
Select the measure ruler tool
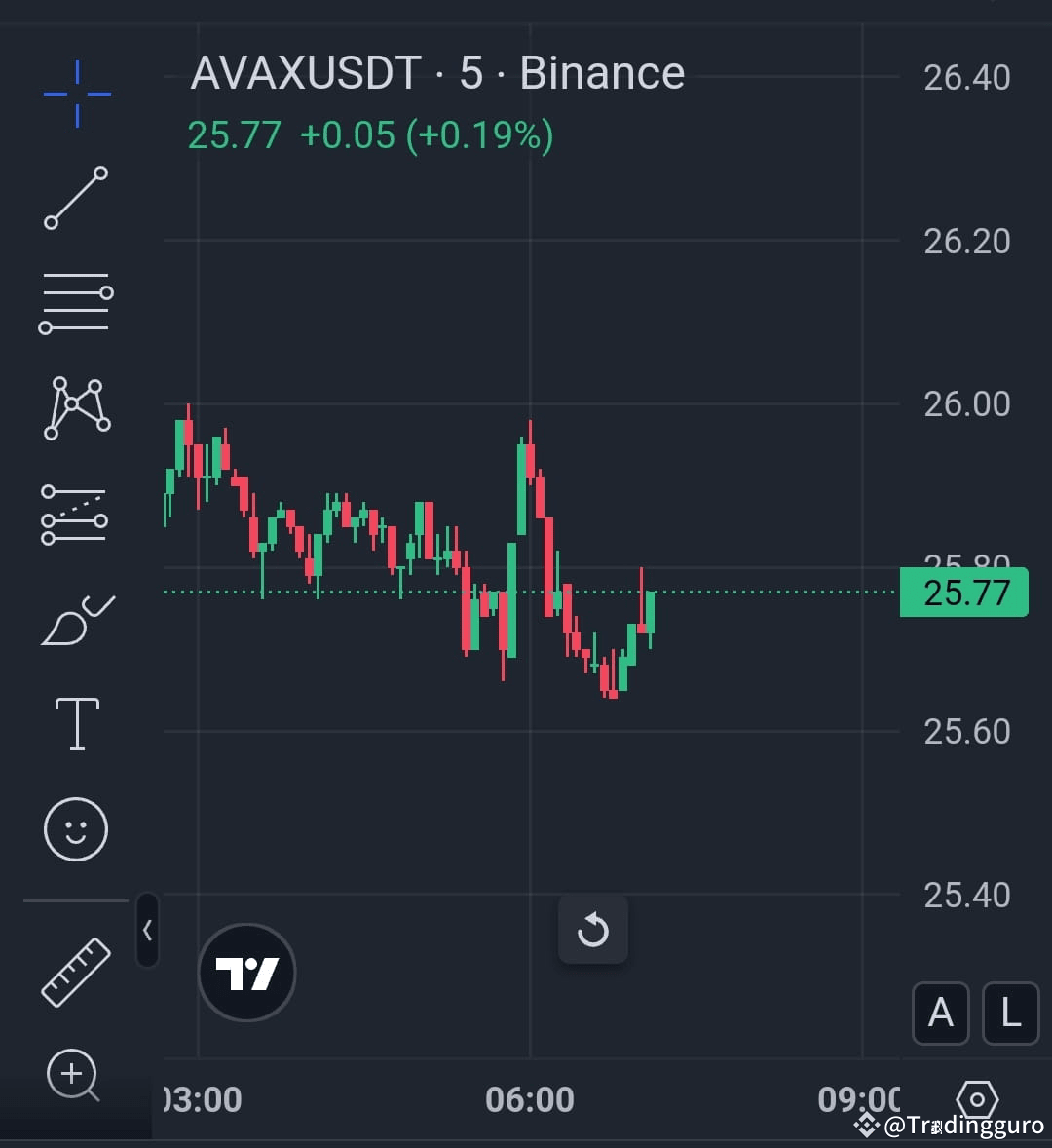(76, 970)
